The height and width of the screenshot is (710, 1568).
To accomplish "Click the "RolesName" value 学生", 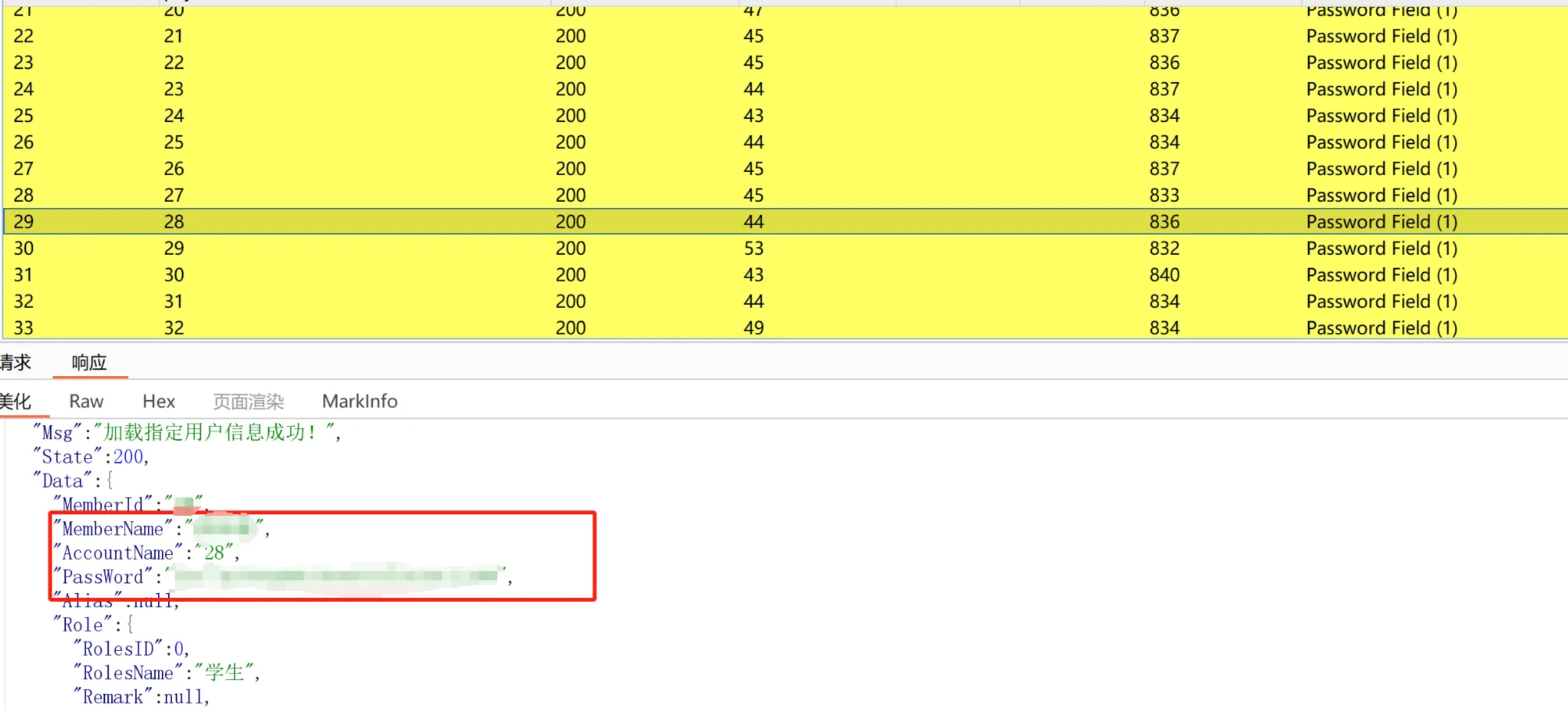I will (x=224, y=673).
